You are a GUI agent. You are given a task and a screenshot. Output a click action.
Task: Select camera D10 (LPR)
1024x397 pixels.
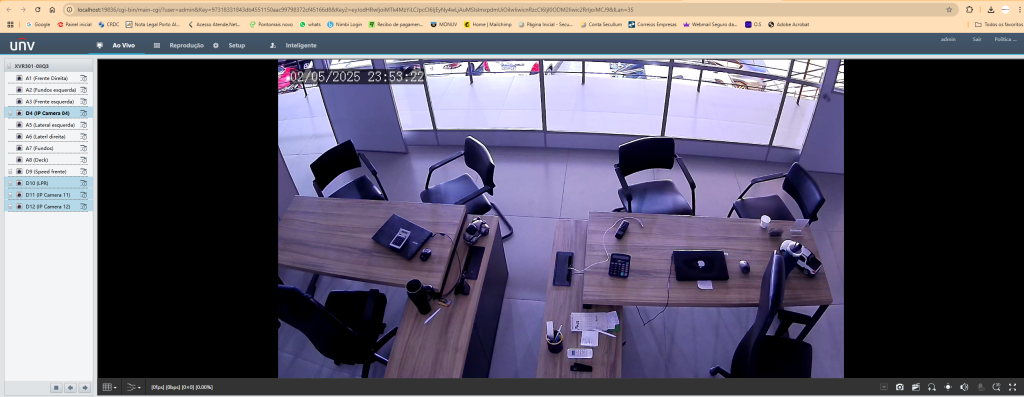point(37,183)
